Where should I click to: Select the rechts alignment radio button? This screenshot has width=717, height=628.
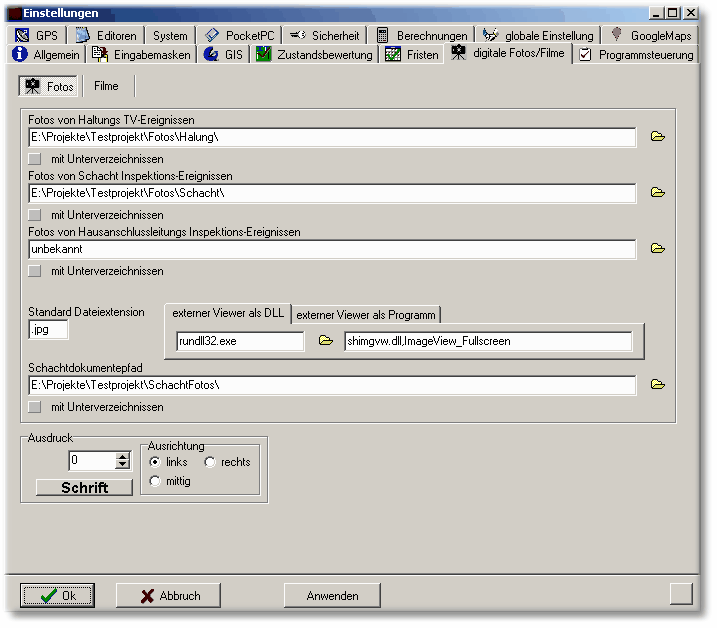coord(210,462)
